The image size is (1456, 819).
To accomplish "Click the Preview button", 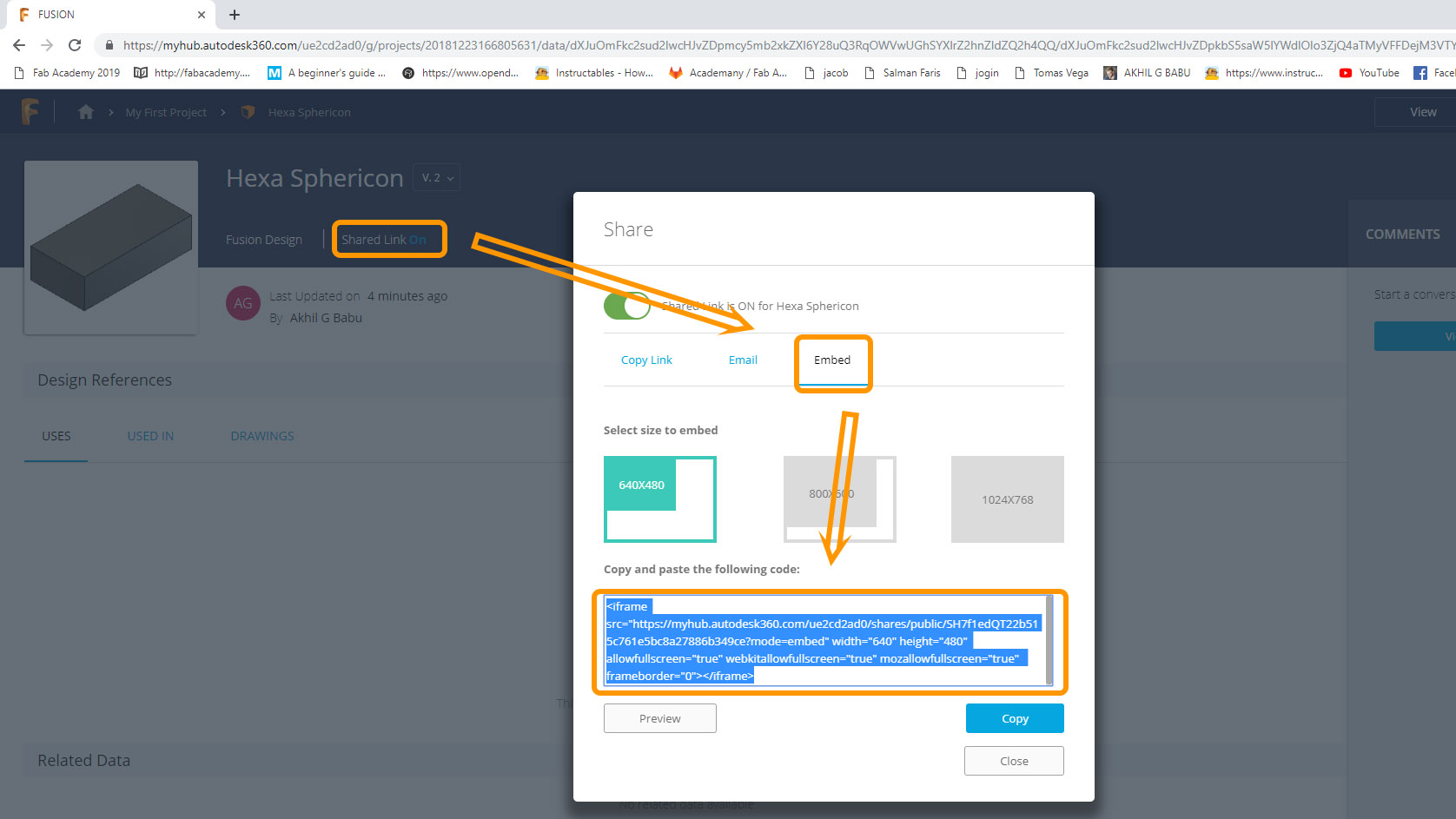I will [x=660, y=718].
